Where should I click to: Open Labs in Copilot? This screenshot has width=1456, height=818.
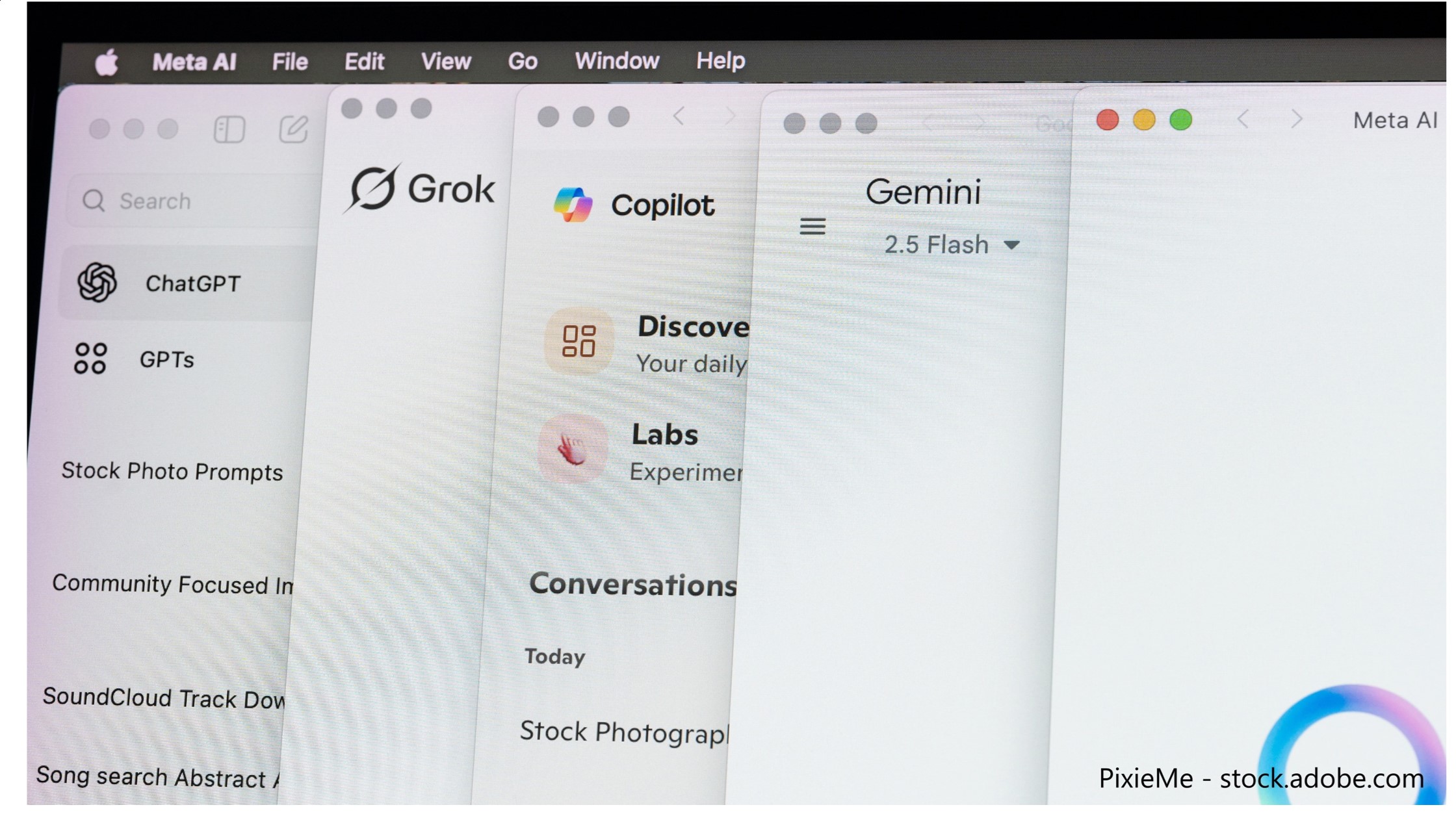click(665, 435)
